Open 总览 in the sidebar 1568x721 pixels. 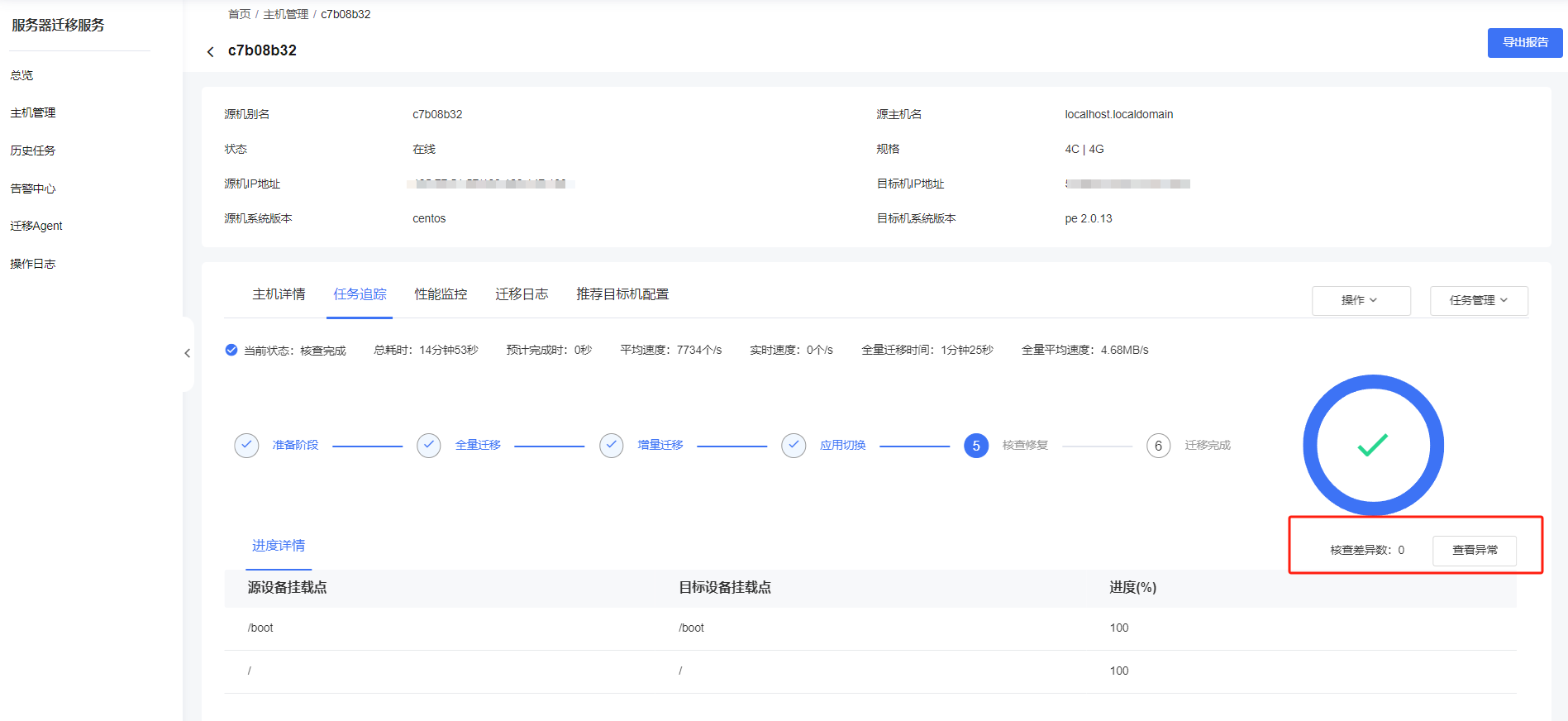point(21,75)
